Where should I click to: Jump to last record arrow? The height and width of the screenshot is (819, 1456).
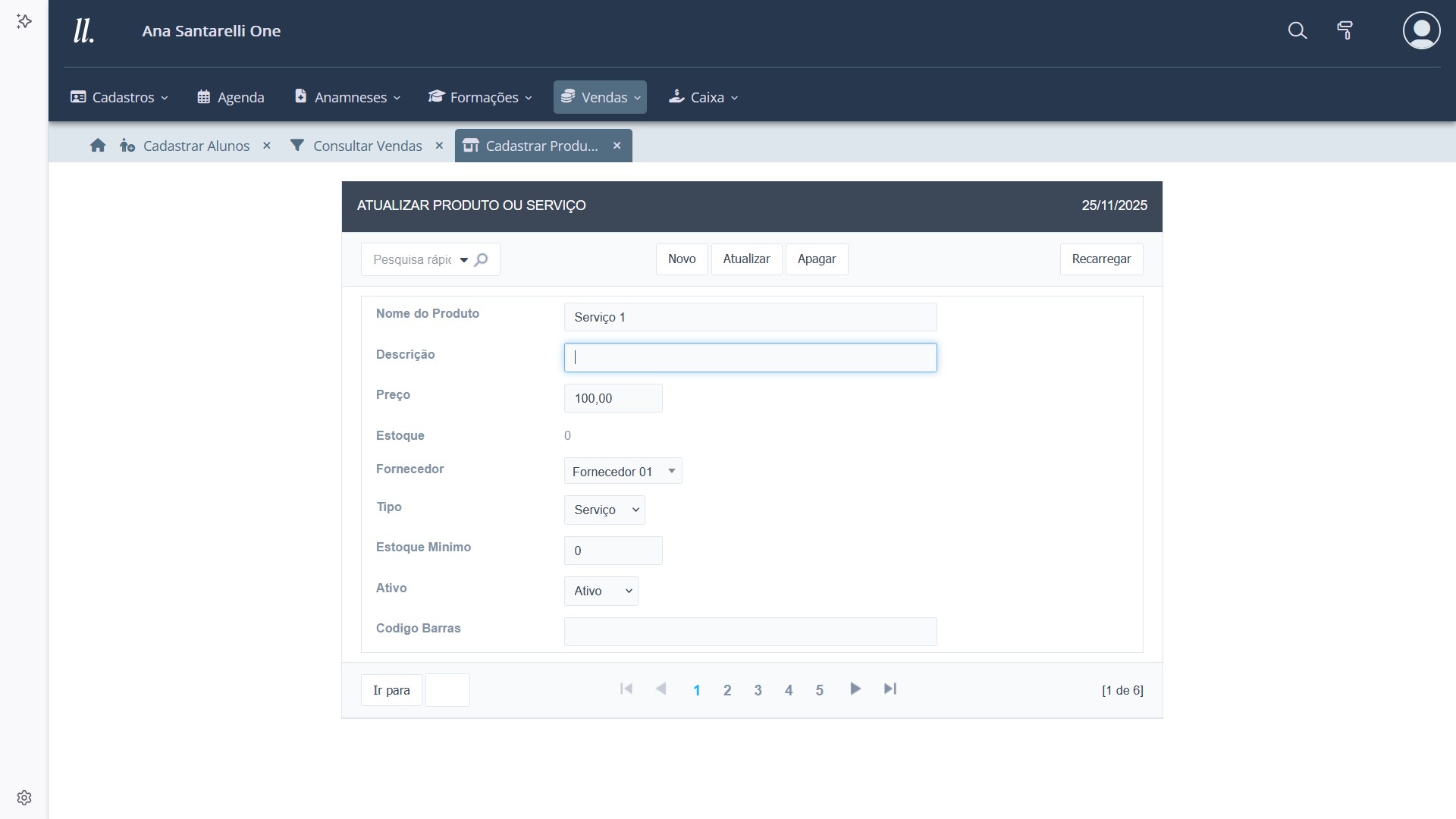tap(890, 689)
